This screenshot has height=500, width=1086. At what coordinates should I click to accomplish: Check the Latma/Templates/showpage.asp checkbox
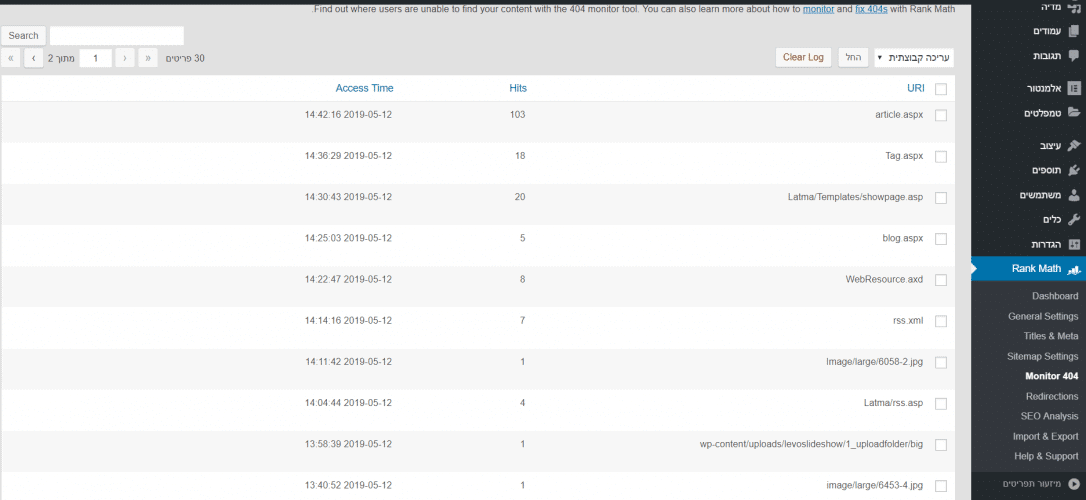941,198
